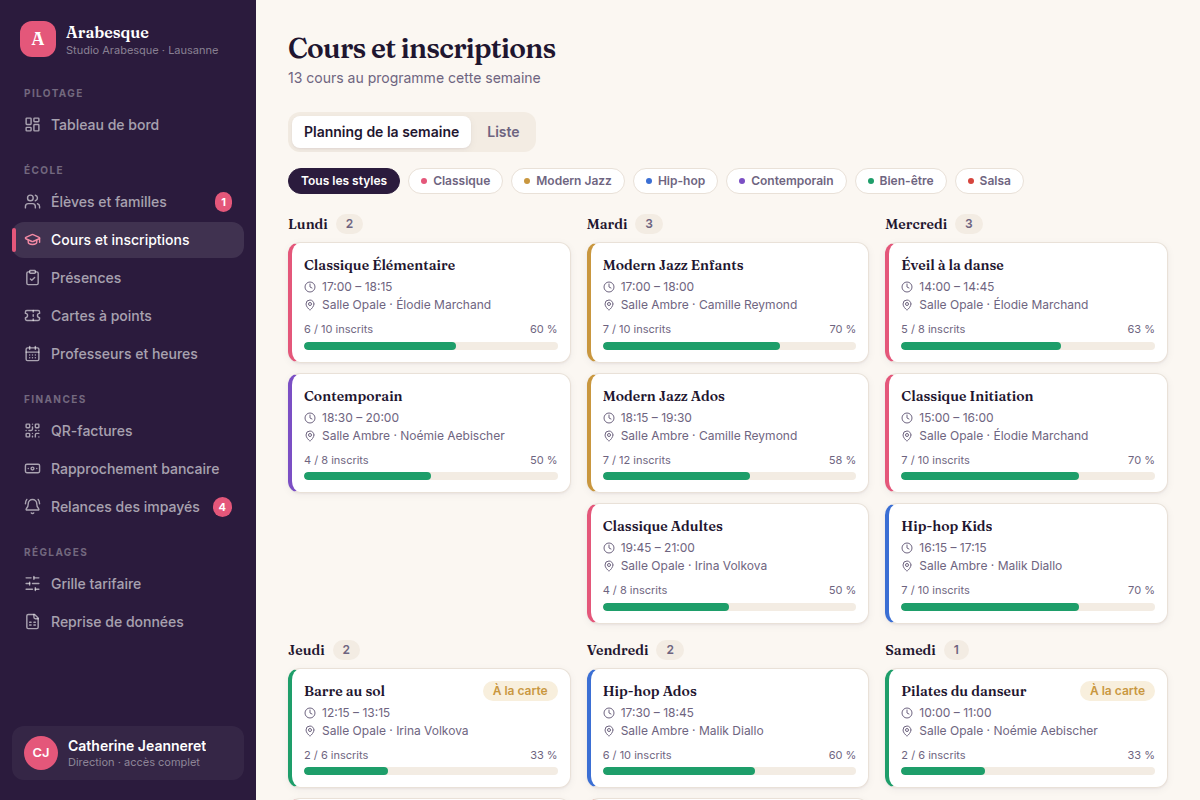Image resolution: width=1200 pixels, height=800 pixels.
Task: Click the CJ user avatar
Action: coord(41,753)
